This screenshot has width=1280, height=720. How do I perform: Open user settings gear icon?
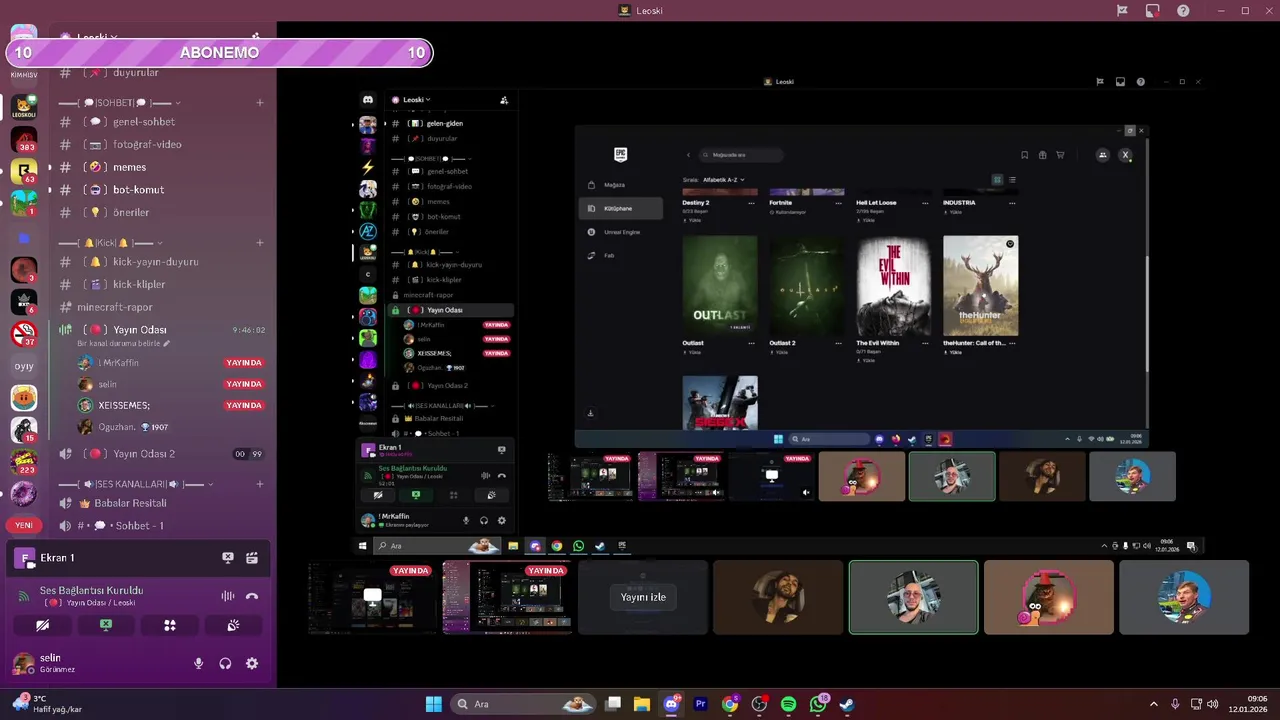click(252, 663)
